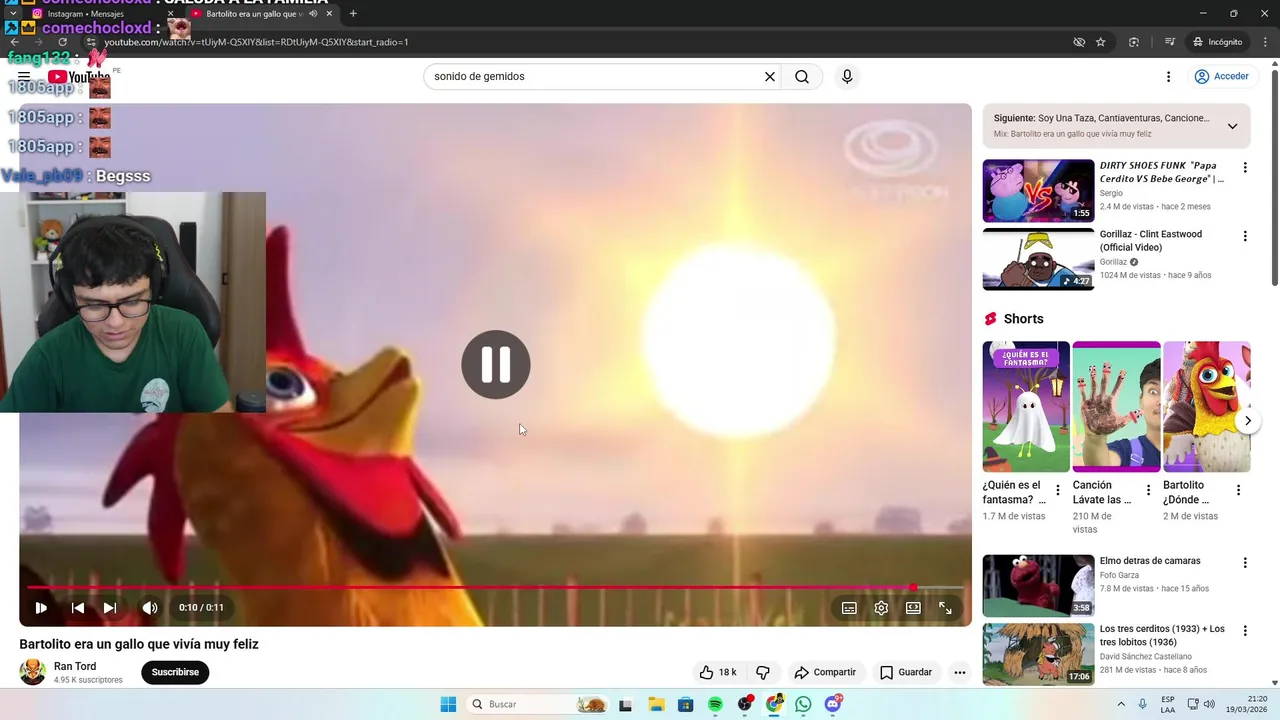Open Ran Tord channel avatar
The width and height of the screenshot is (1280, 720).
point(33,673)
